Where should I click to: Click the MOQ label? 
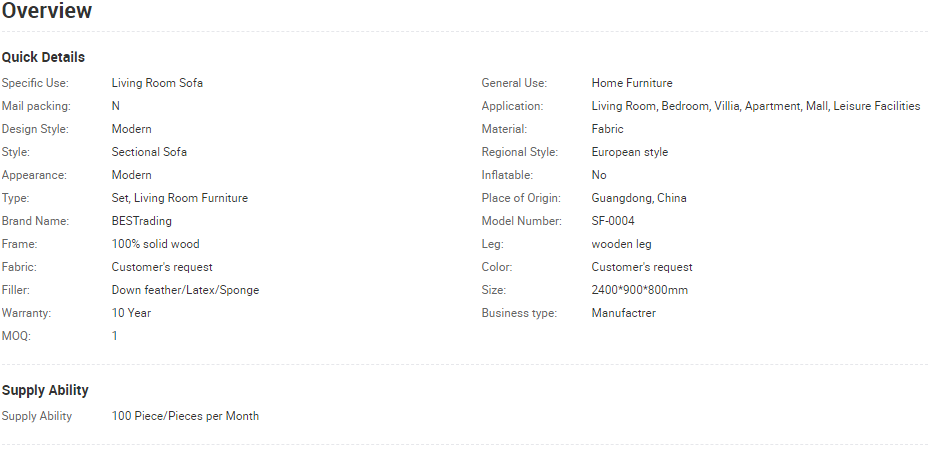coord(16,336)
